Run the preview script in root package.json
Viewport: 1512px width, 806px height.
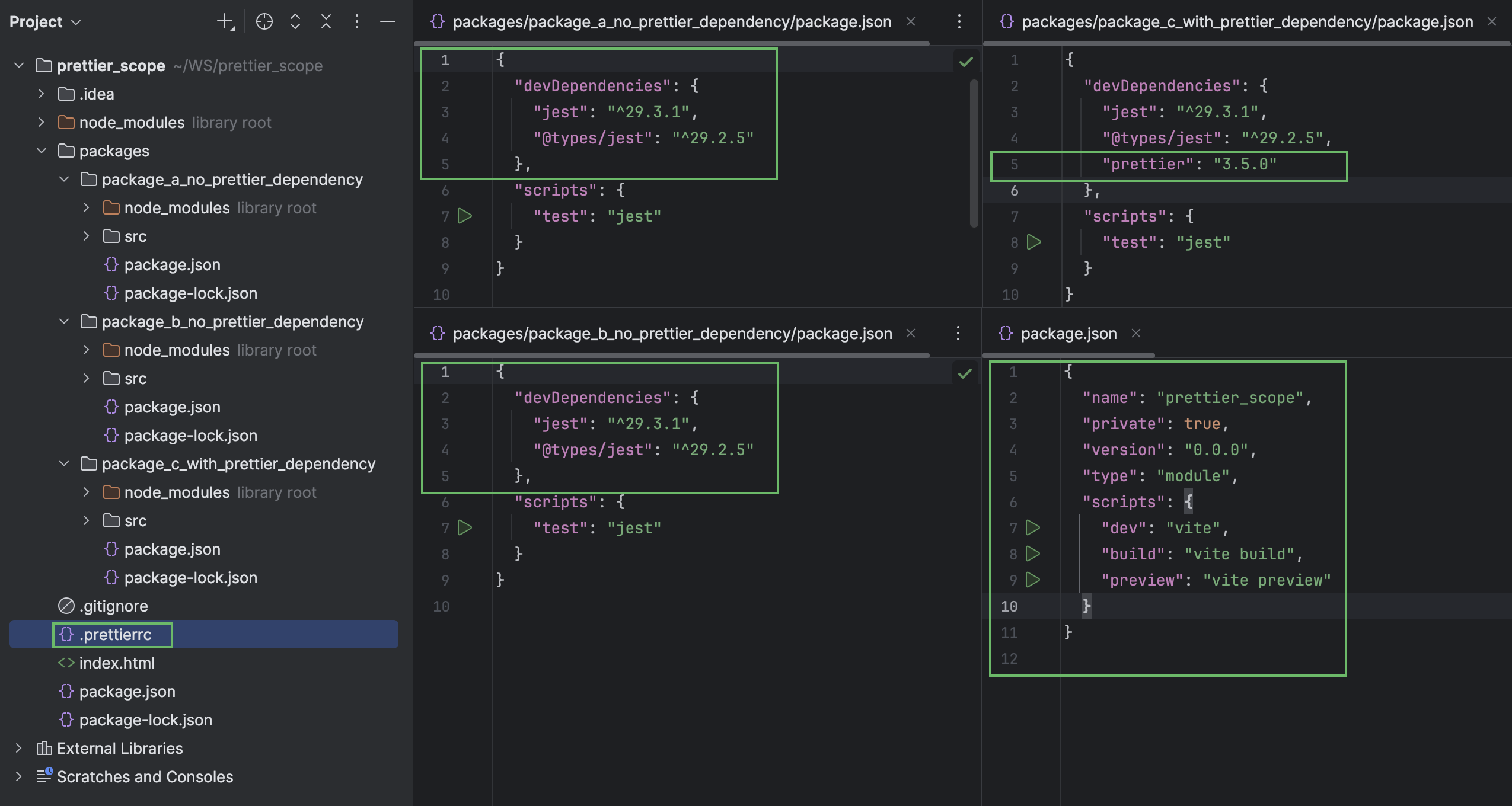(1032, 580)
